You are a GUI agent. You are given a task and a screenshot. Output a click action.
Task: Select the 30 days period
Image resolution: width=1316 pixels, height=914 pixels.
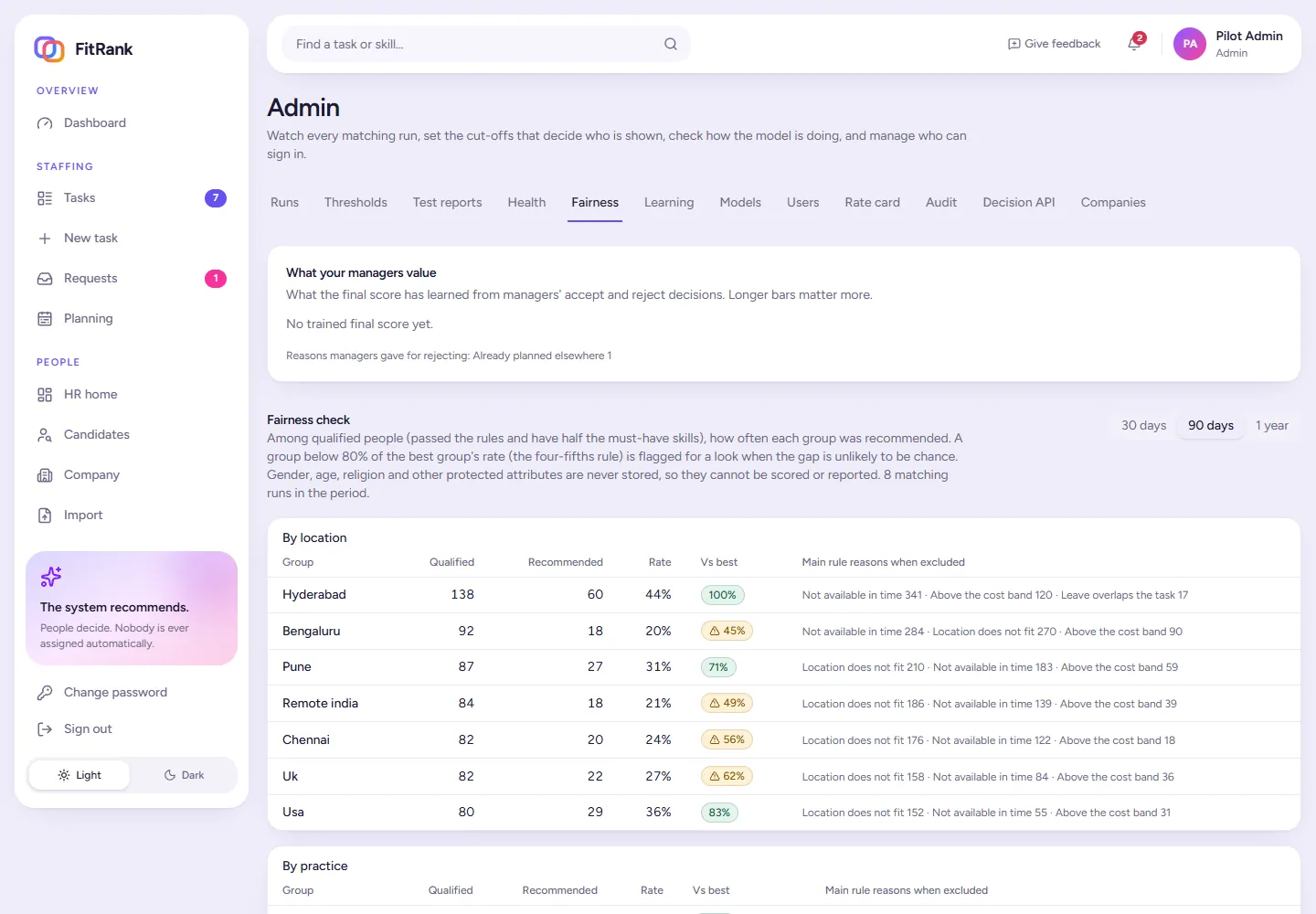1144,426
